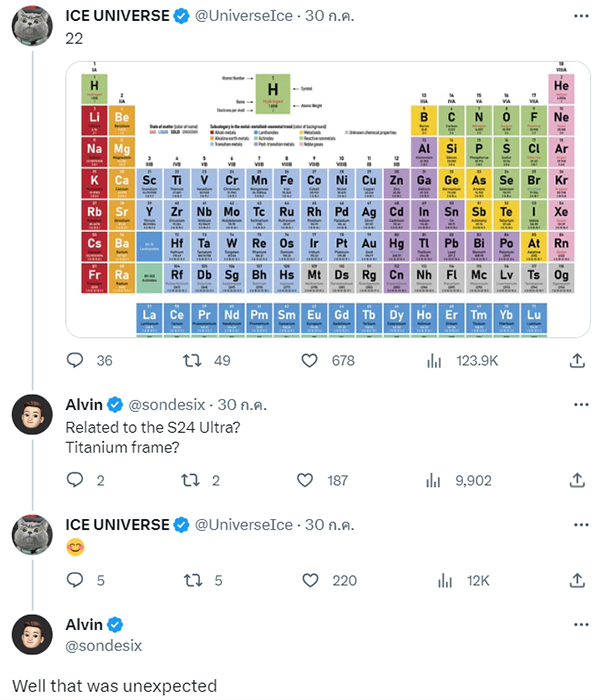
Task: Share the periodic table tweet
Action: click(577, 361)
